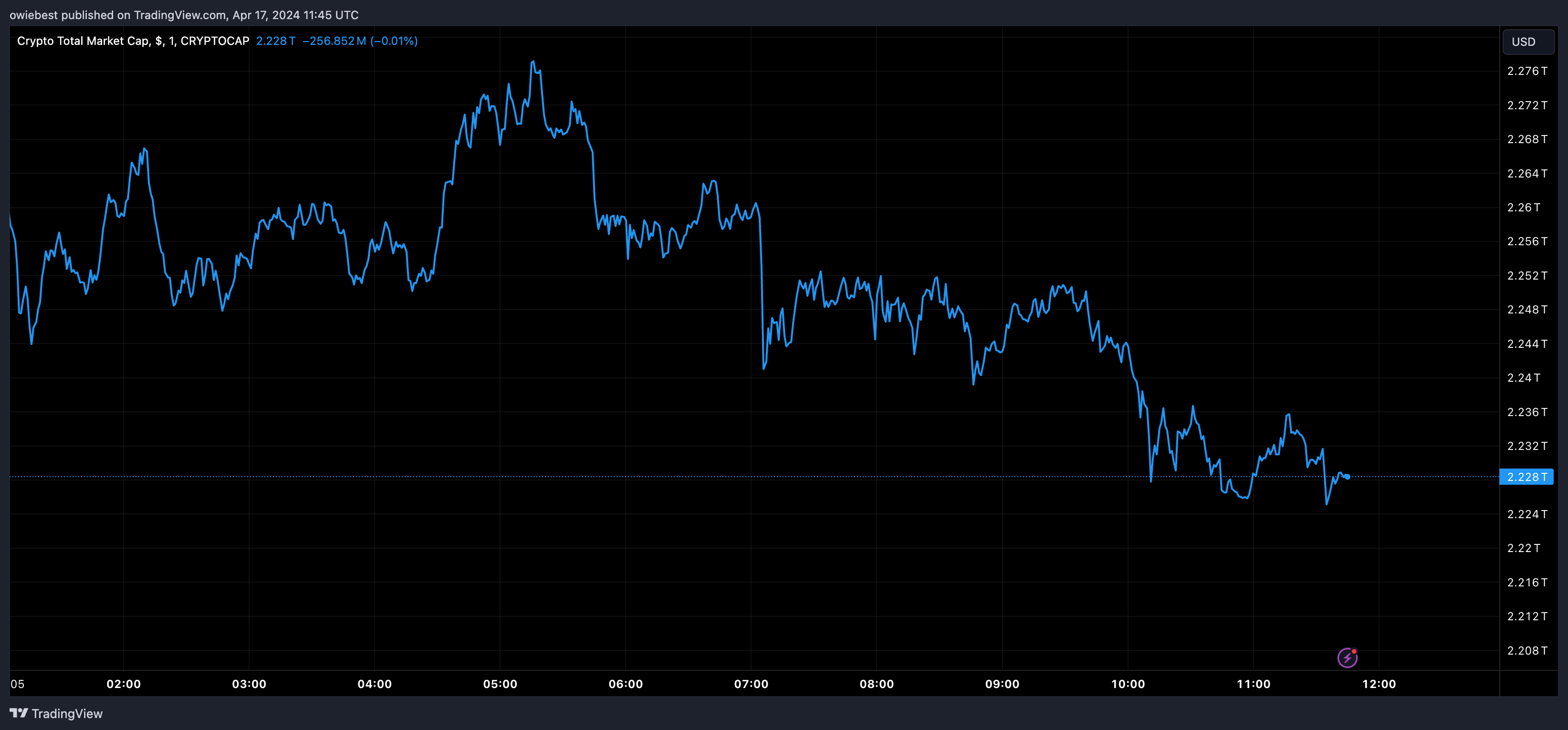The width and height of the screenshot is (1568, 730).
Task: Click the 2.26 T price scale label
Action: click(1524, 208)
